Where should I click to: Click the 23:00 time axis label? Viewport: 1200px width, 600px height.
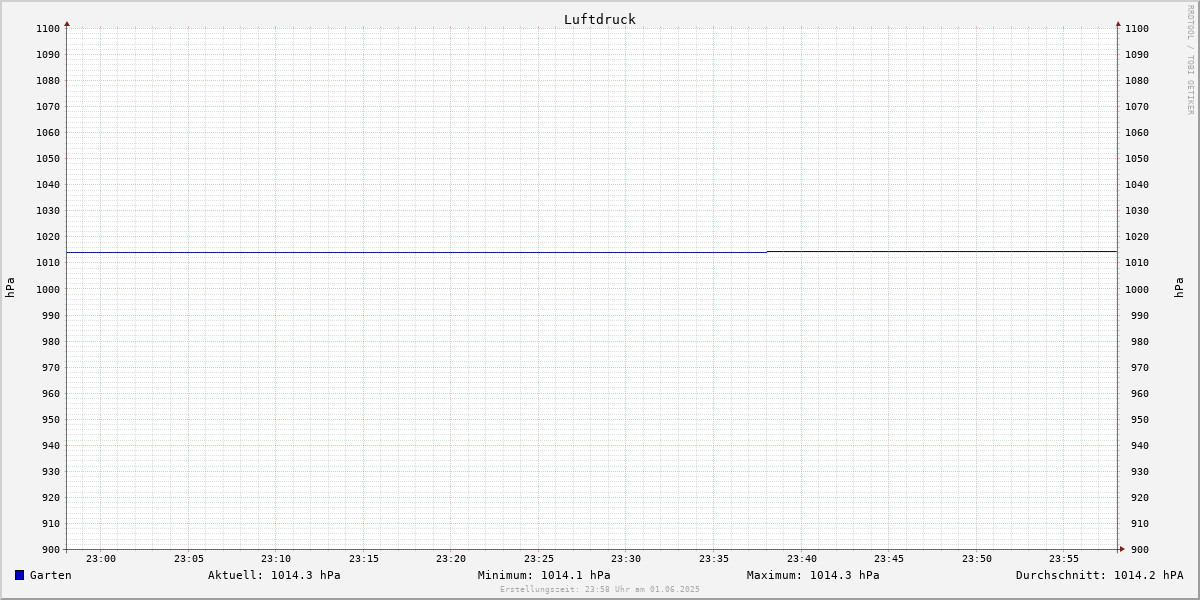pos(101,559)
